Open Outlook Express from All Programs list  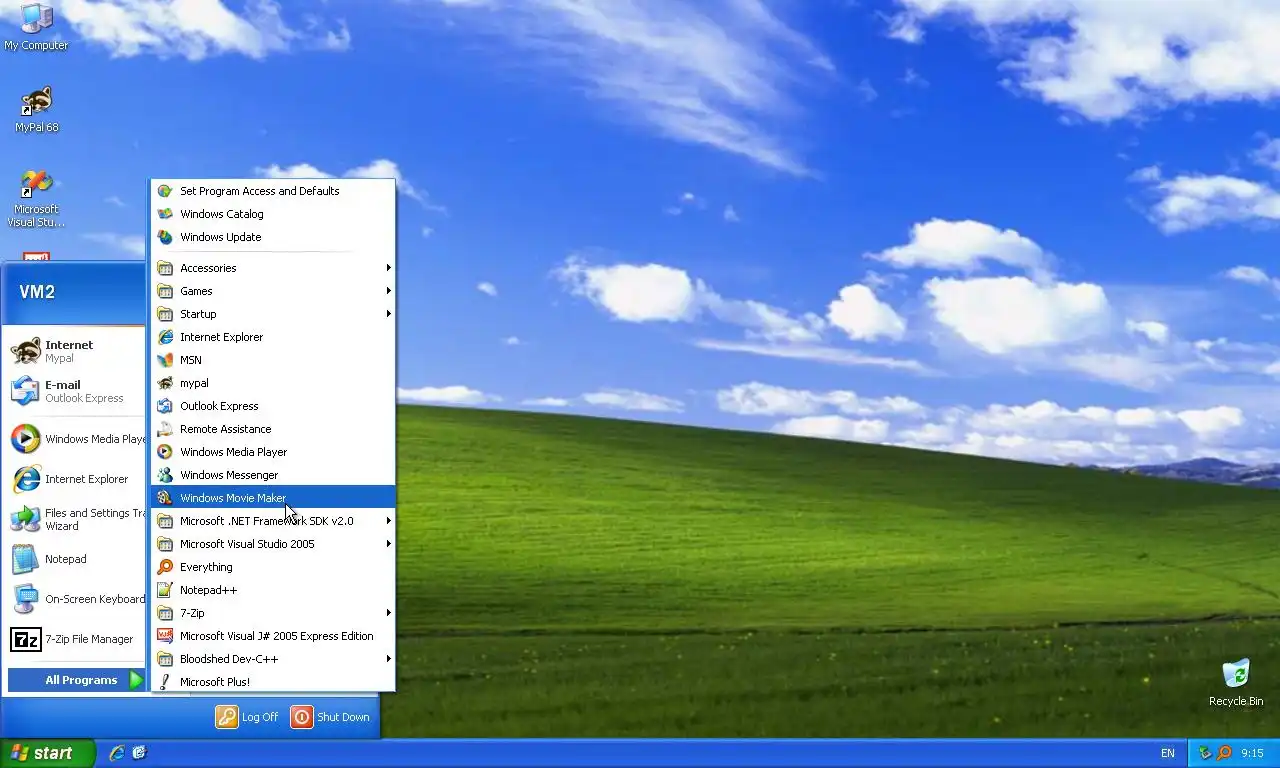[x=273, y=406]
